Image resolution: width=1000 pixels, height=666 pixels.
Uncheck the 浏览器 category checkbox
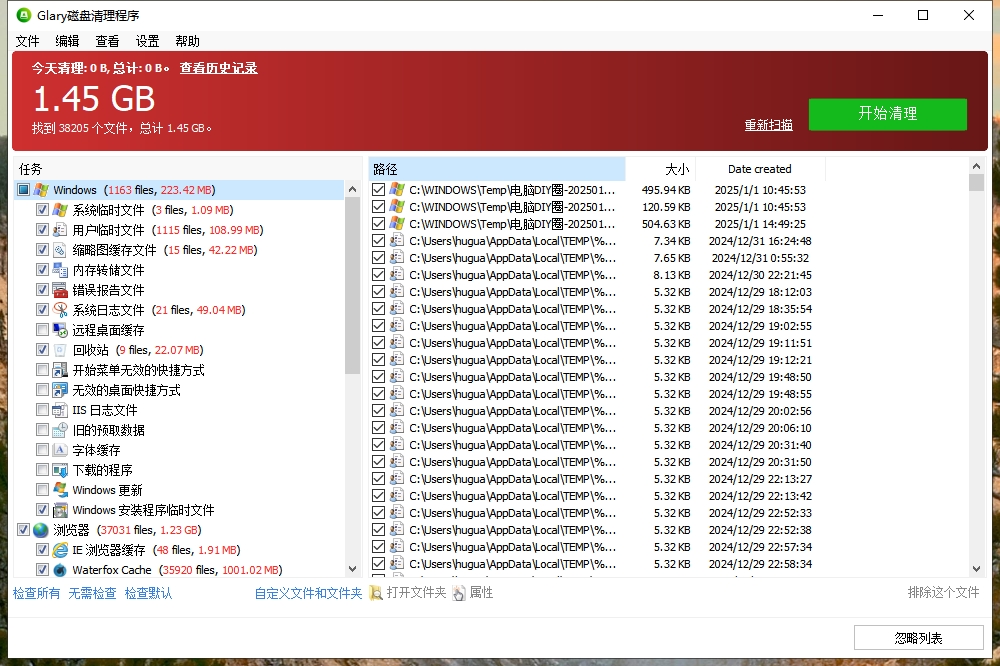(x=24, y=530)
